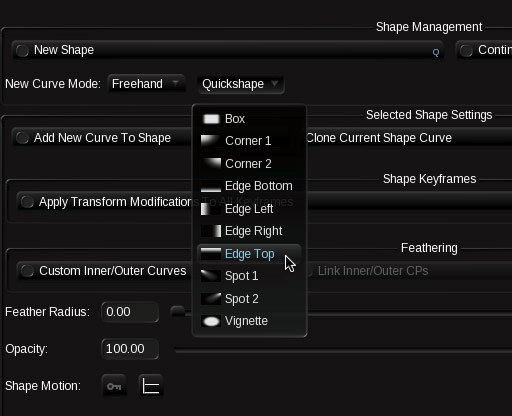Click the Corner 2 gradient icon
512x416 pixels.
(x=211, y=164)
